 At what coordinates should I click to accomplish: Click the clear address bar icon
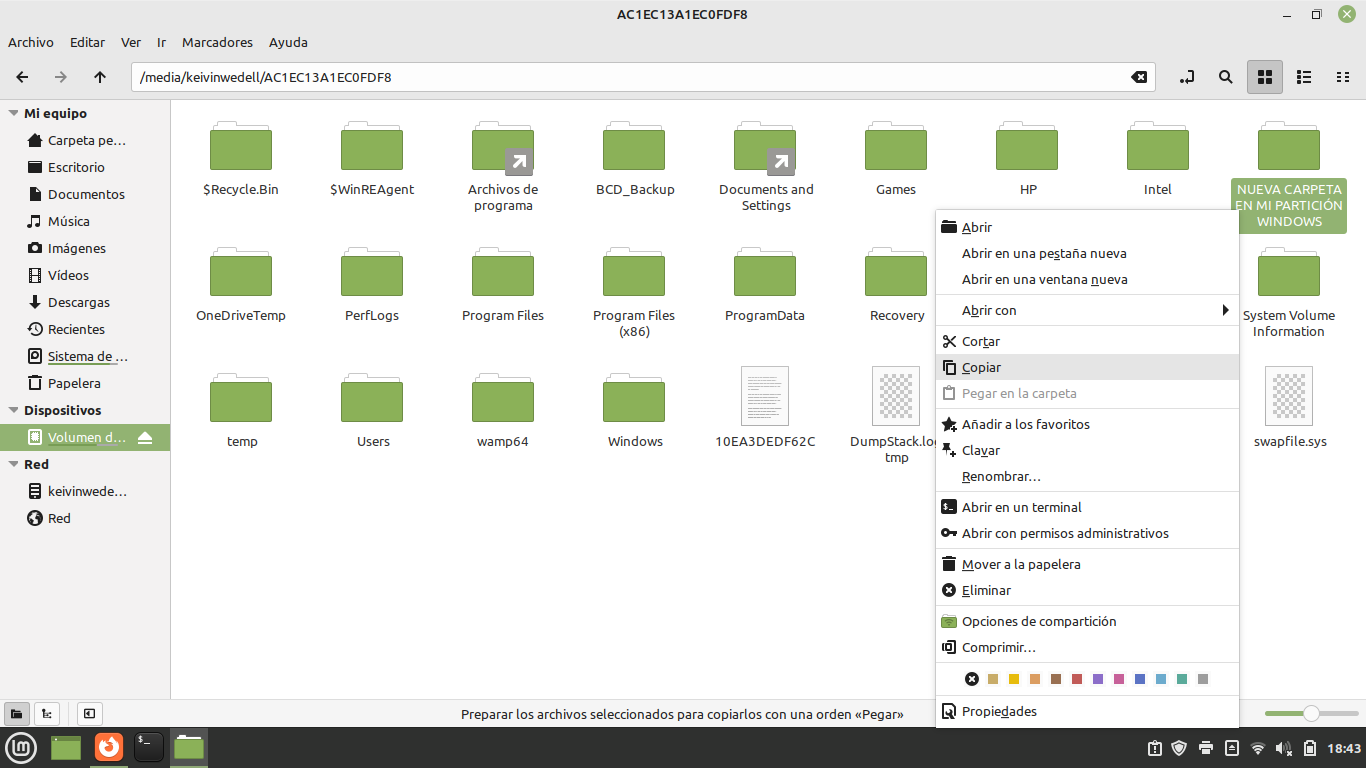point(1139,77)
